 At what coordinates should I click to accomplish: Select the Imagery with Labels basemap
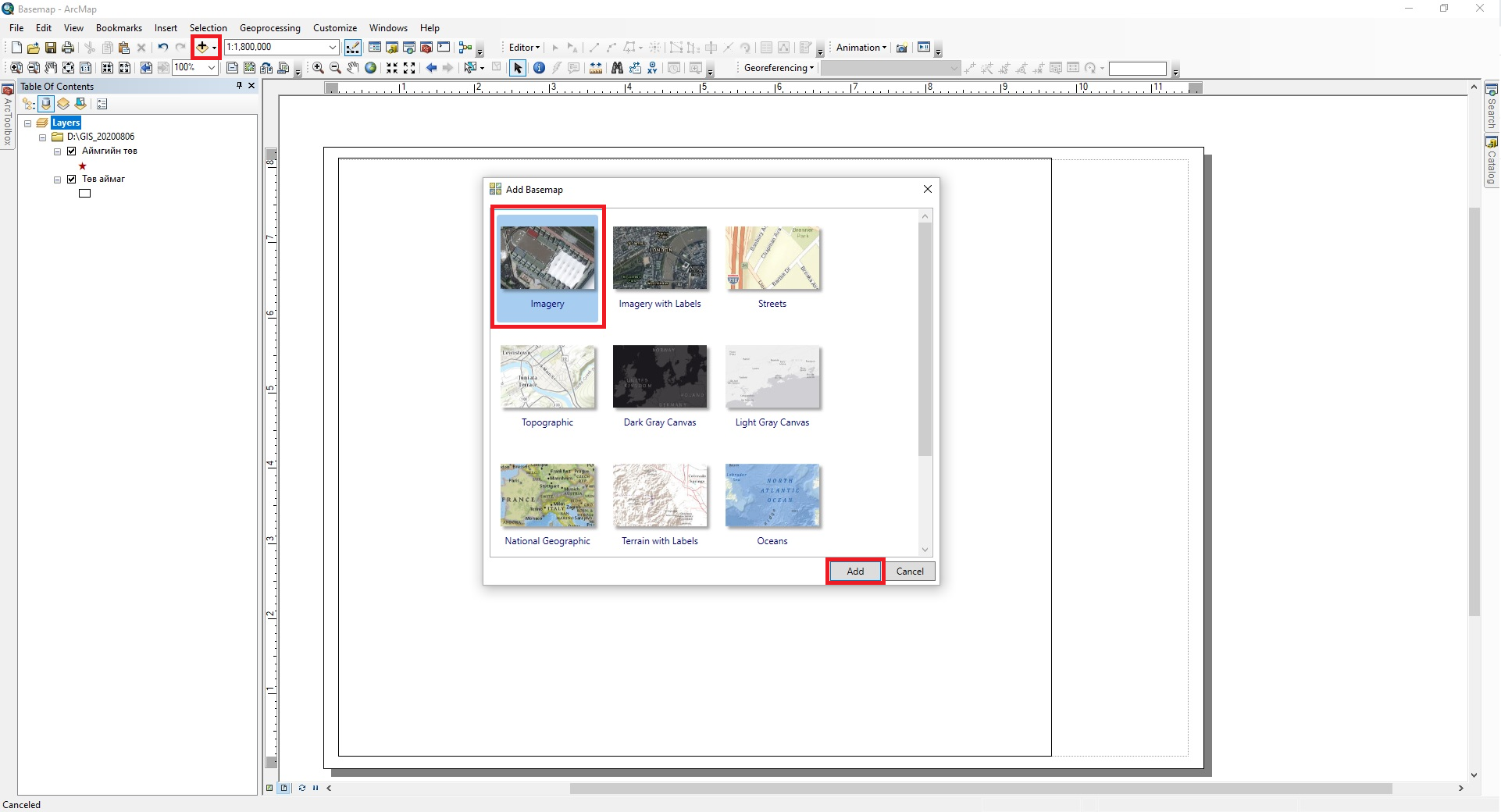pyautogui.click(x=660, y=268)
